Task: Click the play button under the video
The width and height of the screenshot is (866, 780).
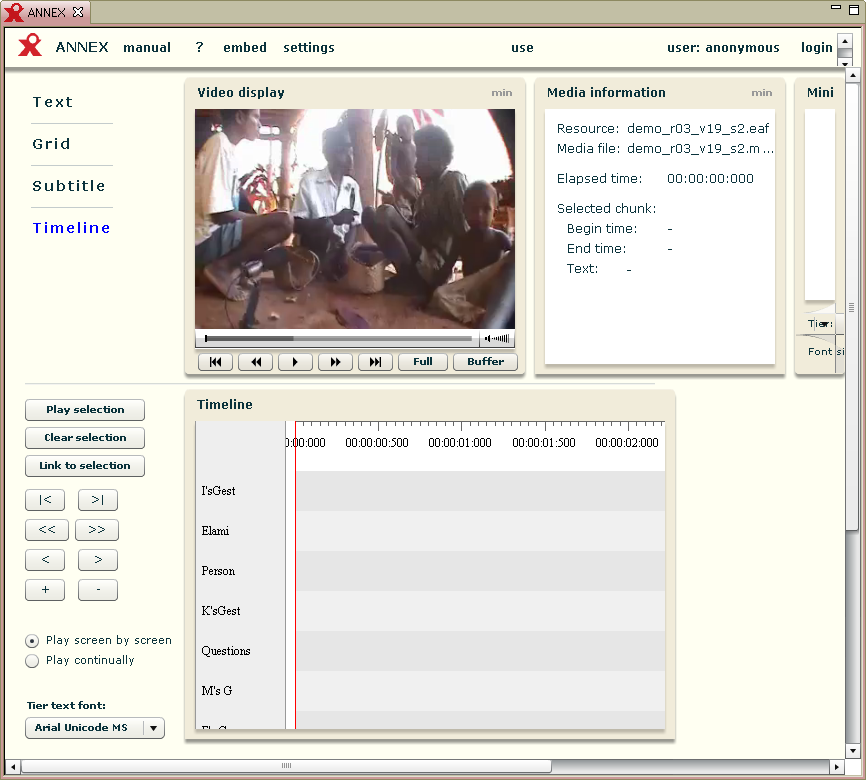Action: [295, 362]
